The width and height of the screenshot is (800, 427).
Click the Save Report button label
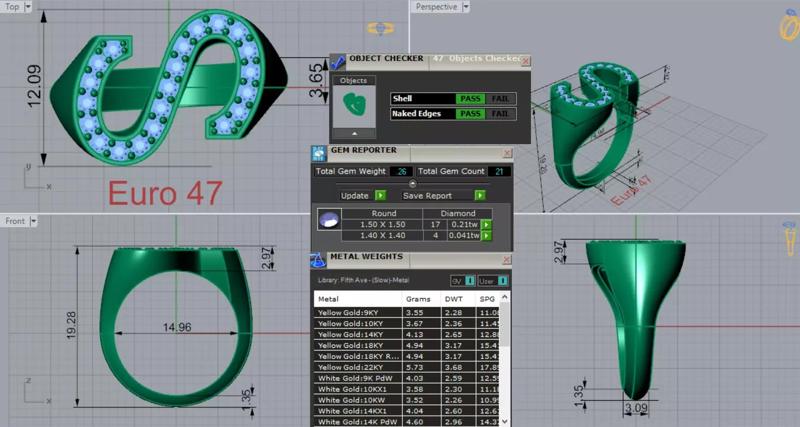click(427, 195)
